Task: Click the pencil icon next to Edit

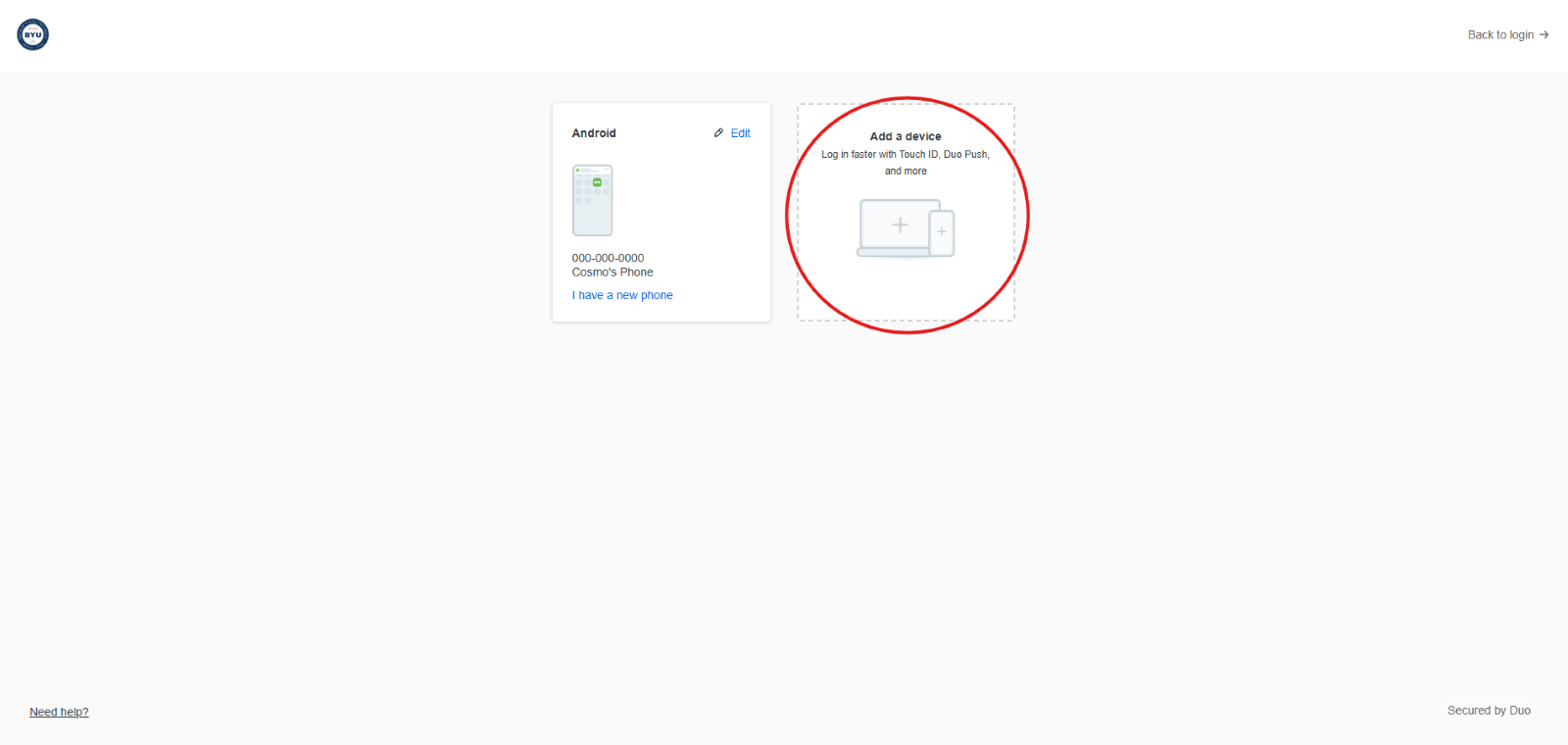Action: click(718, 133)
